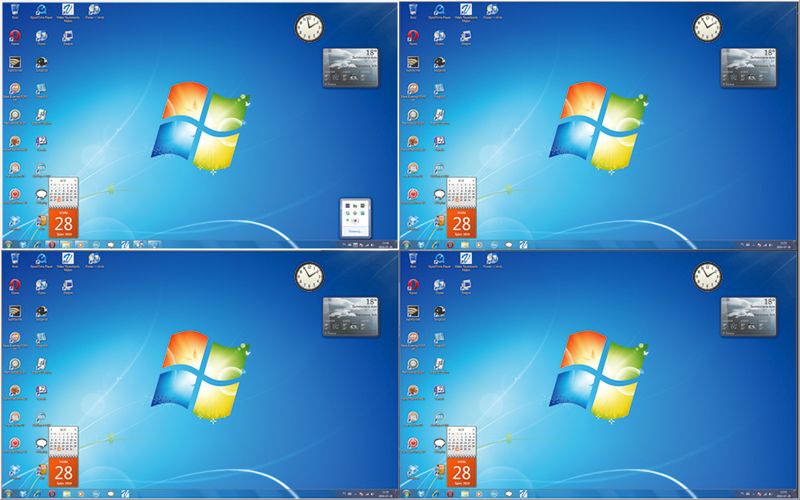Click Opera in the bottom-left desktop taskbar
800x500 pixels.
click(x=52, y=494)
